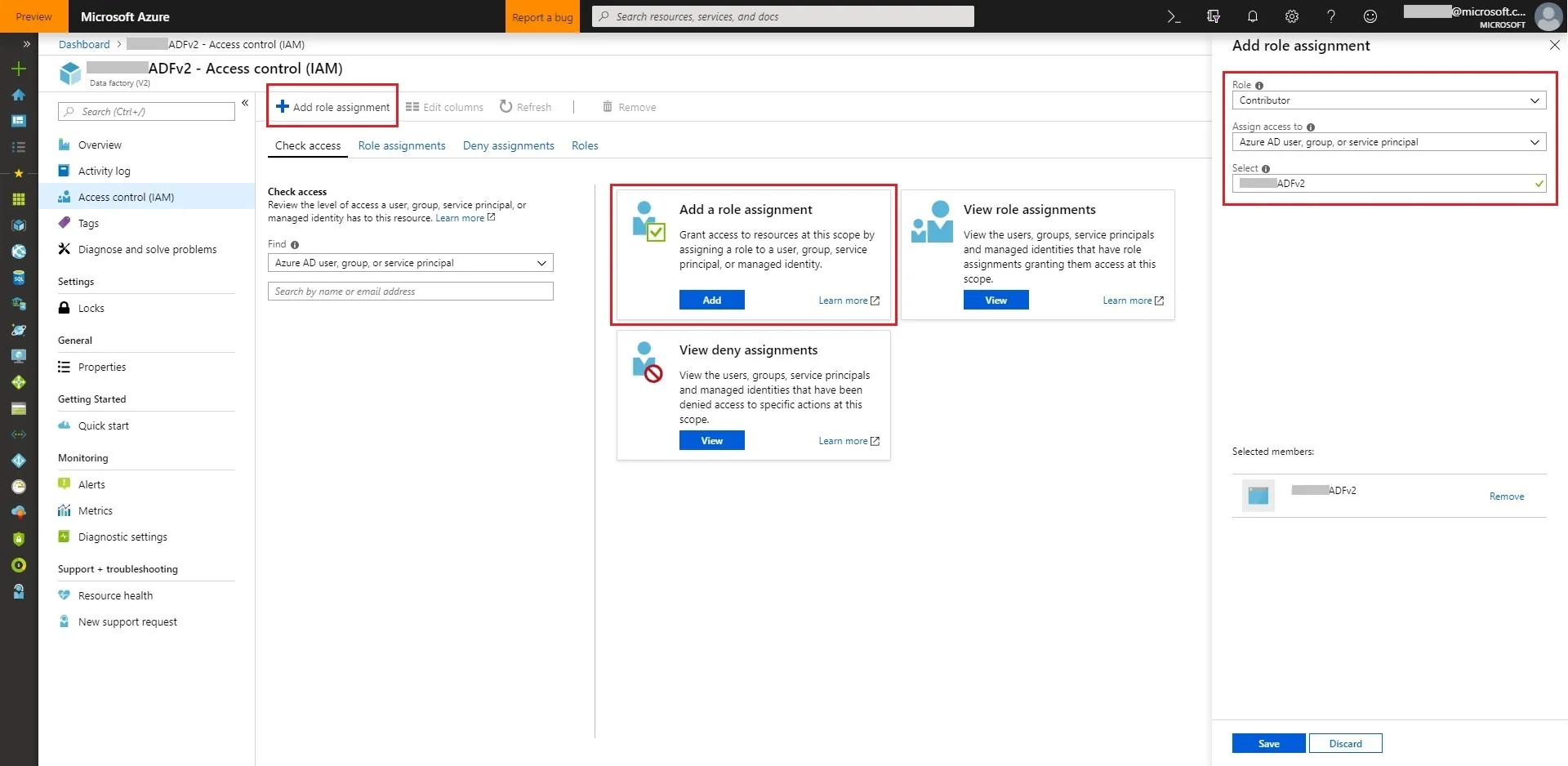
Task: Search resources, services, and docs
Action: pos(783,16)
